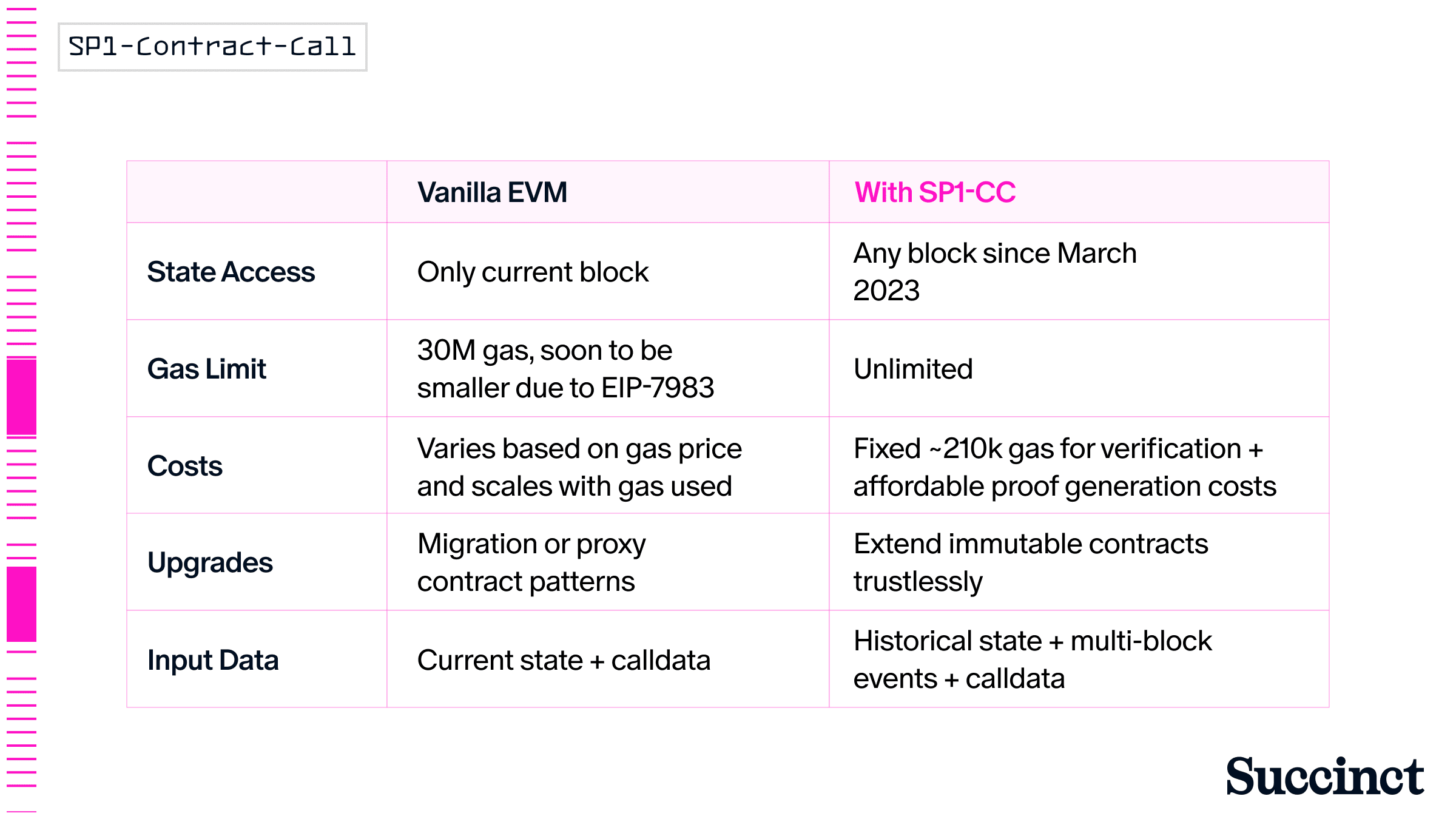Click the upper solid magenta block on left
This screenshot has height=819, width=1456.
[22, 397]
